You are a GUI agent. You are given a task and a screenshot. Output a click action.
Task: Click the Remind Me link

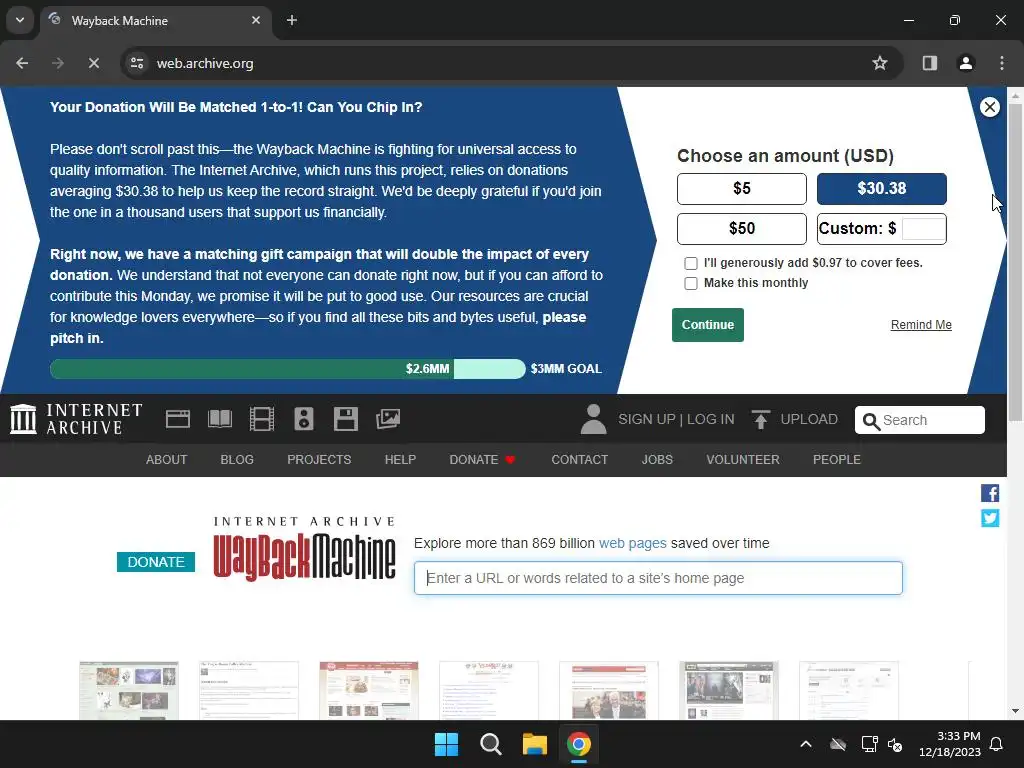click(x=921, y=325)
